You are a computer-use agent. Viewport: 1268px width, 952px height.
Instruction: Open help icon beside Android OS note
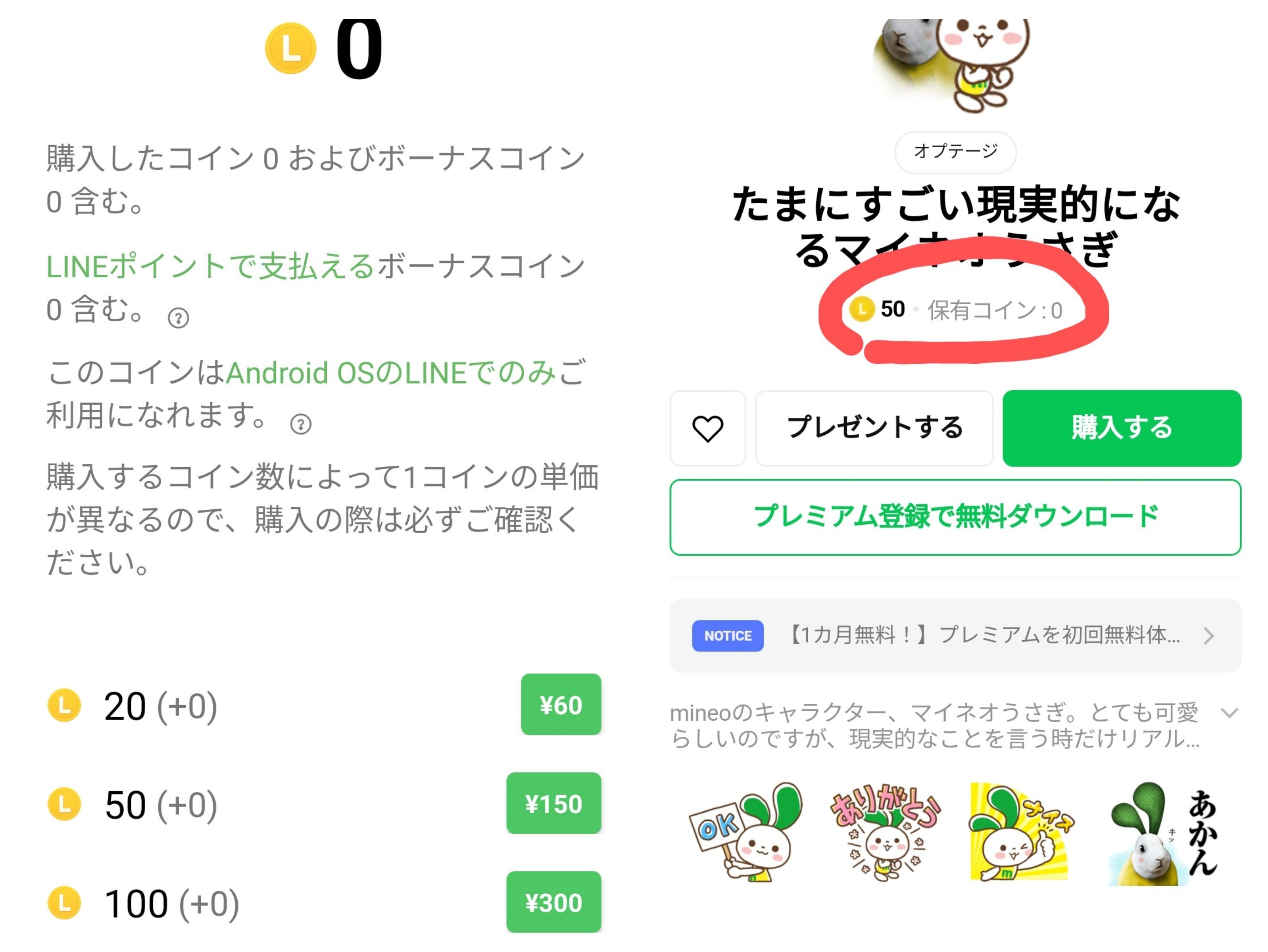click(301, 424)
